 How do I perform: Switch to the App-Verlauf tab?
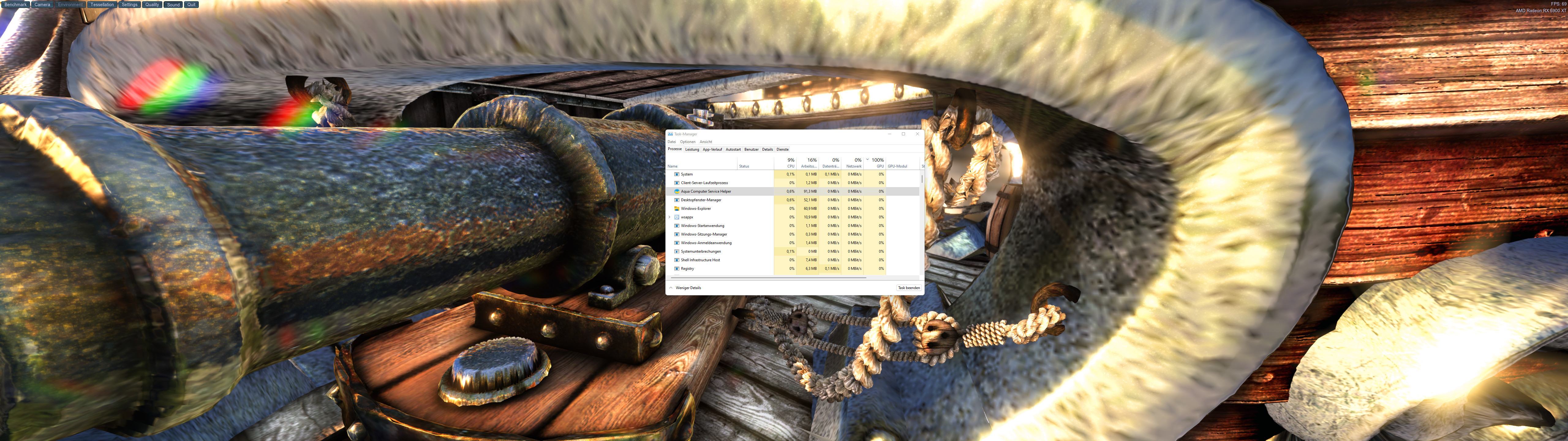click(712, 149)
